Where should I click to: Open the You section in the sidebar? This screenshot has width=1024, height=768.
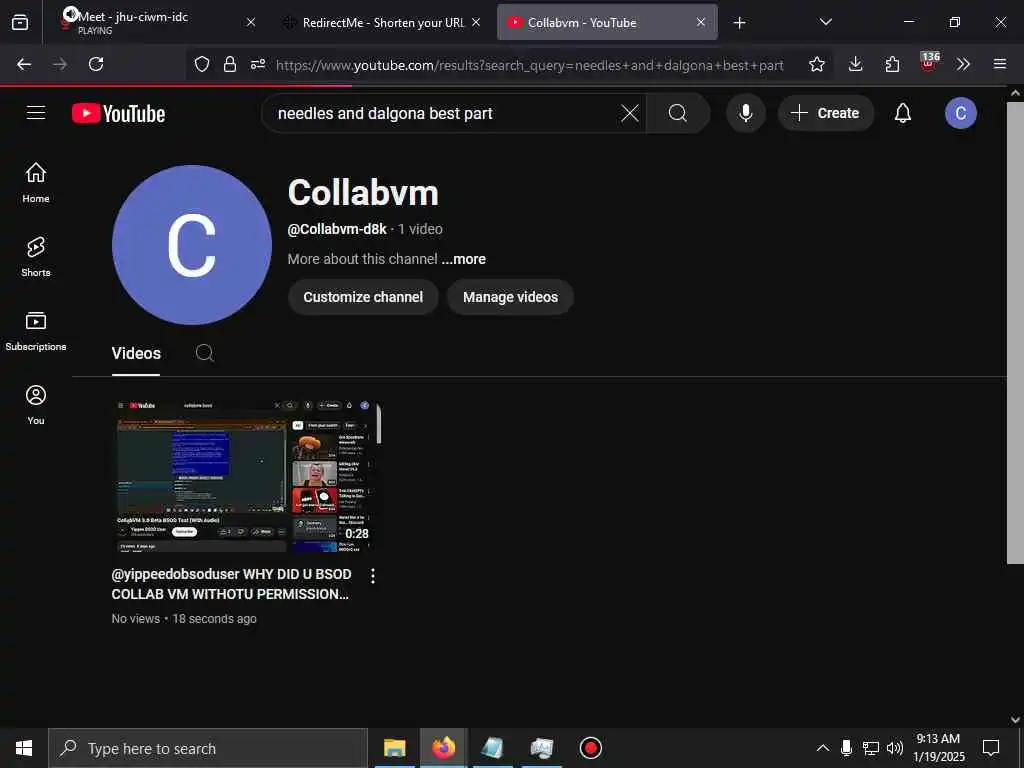click(x=36, y=405)
